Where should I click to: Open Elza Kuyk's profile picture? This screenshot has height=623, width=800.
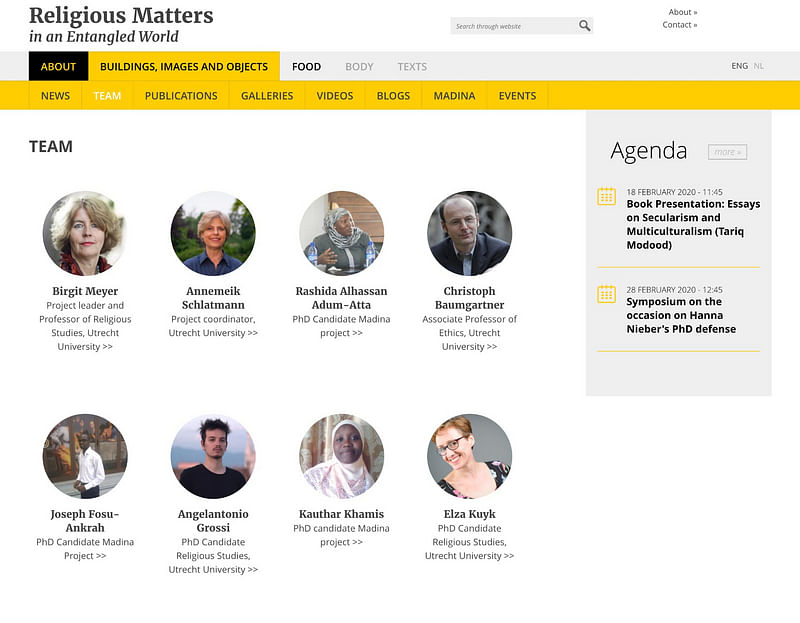469,457
